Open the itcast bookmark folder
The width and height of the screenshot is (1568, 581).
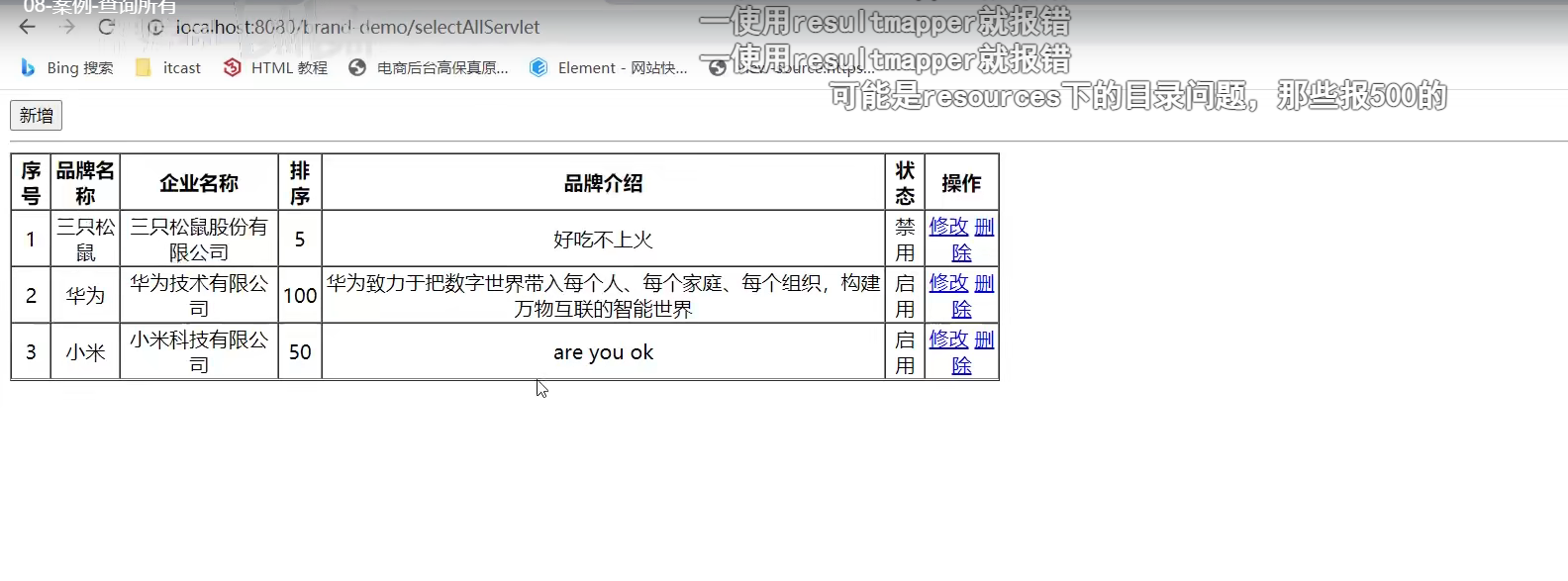(x=168, y=67)
